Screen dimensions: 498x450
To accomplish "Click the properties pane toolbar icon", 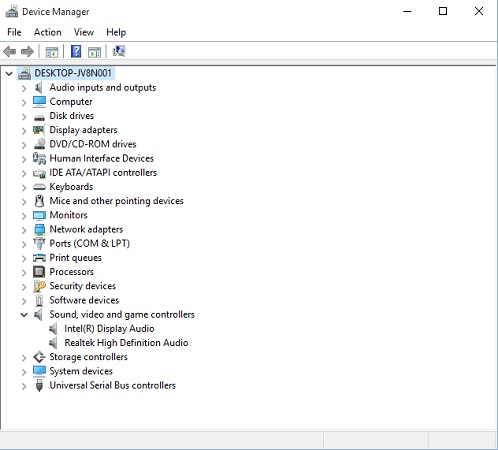I will point(94,52).
